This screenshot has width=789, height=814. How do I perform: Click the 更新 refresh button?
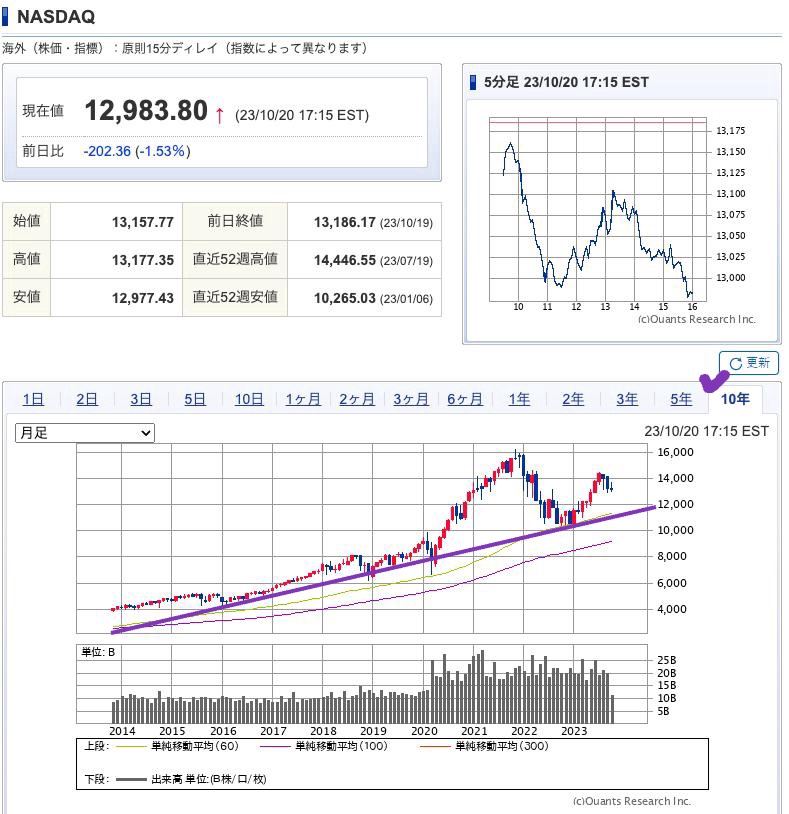click(749, 362)
